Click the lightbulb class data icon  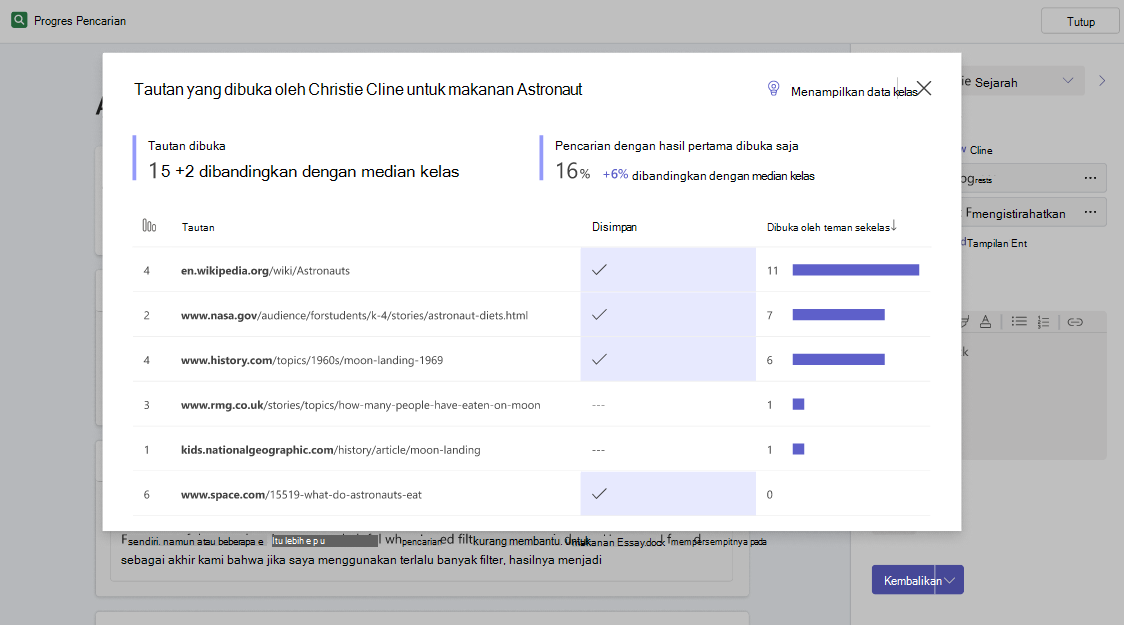tap(773, 89)
